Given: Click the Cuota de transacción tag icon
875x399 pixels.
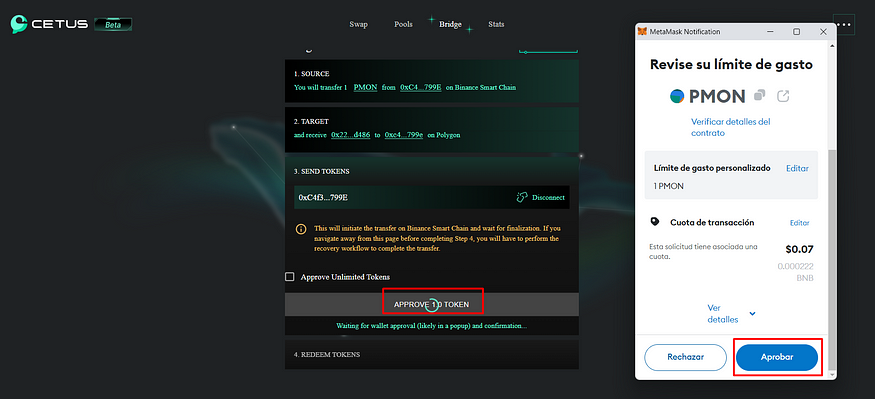Looking at the screenshot, I should (655, 222).
